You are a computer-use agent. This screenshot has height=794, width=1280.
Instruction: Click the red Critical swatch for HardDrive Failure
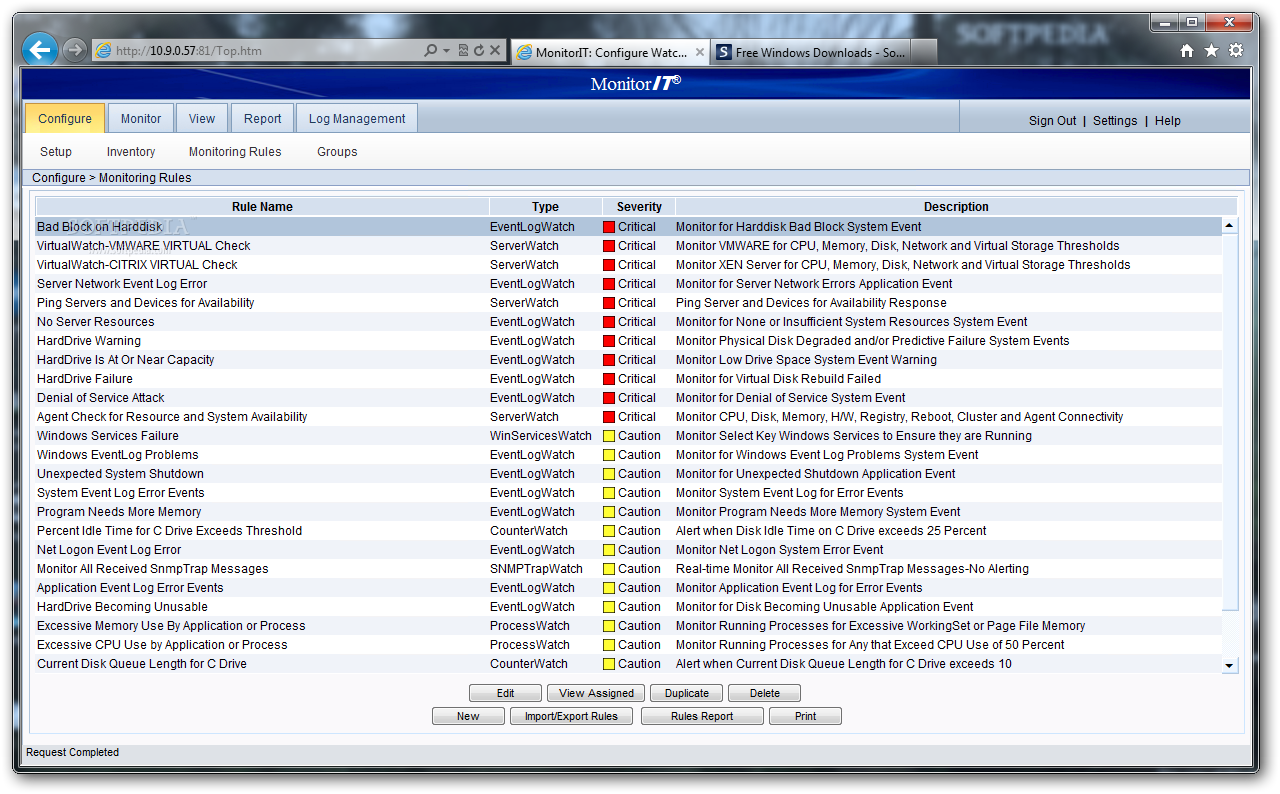pyautogui.click(x=609, y=379)
